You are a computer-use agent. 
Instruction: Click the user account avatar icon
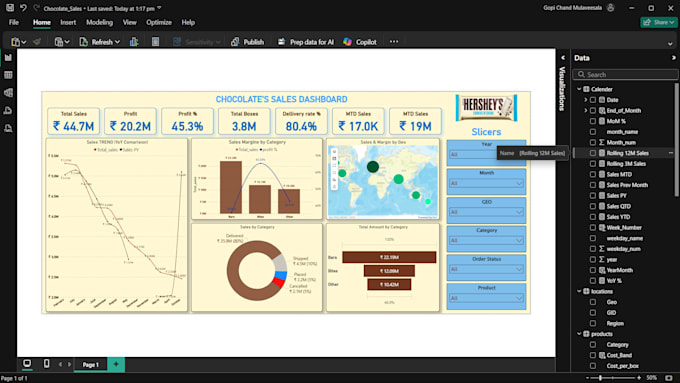[x=611, y=8]
